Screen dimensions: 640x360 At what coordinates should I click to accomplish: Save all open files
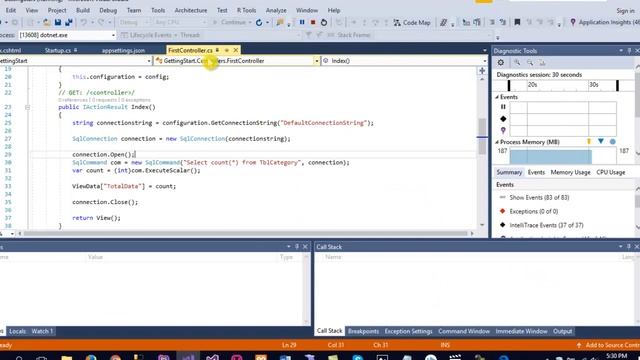[x=69, y=22]
